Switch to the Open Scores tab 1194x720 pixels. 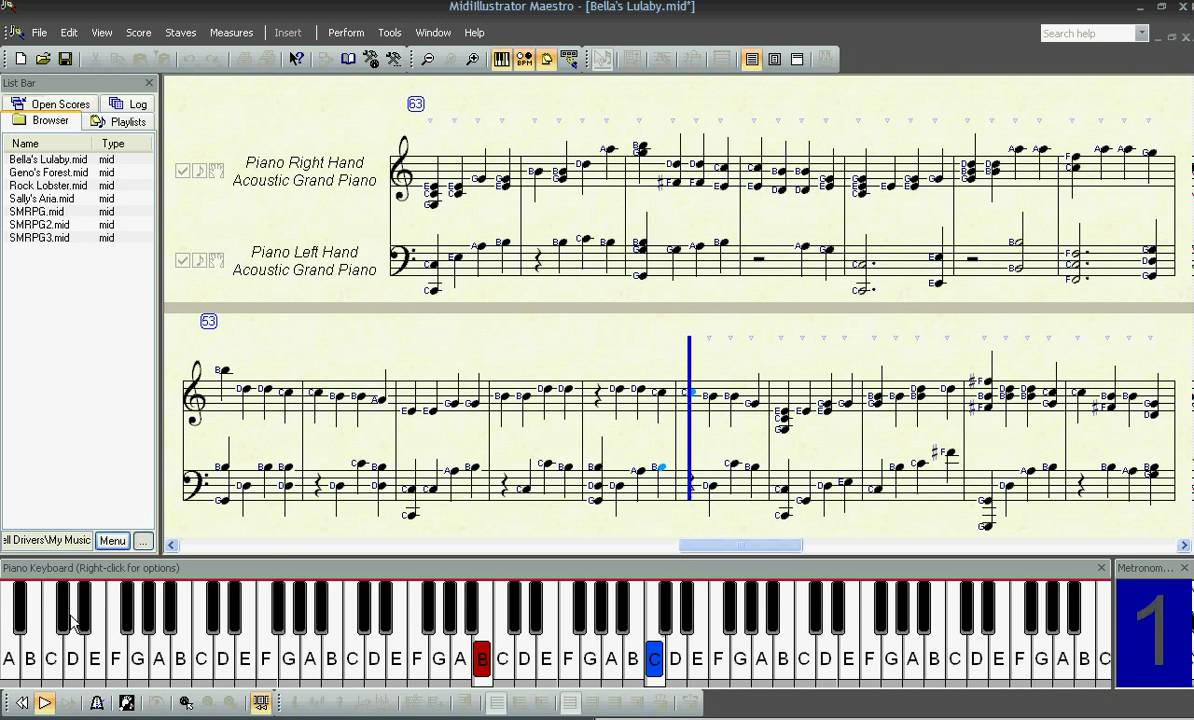click(50, 104)
